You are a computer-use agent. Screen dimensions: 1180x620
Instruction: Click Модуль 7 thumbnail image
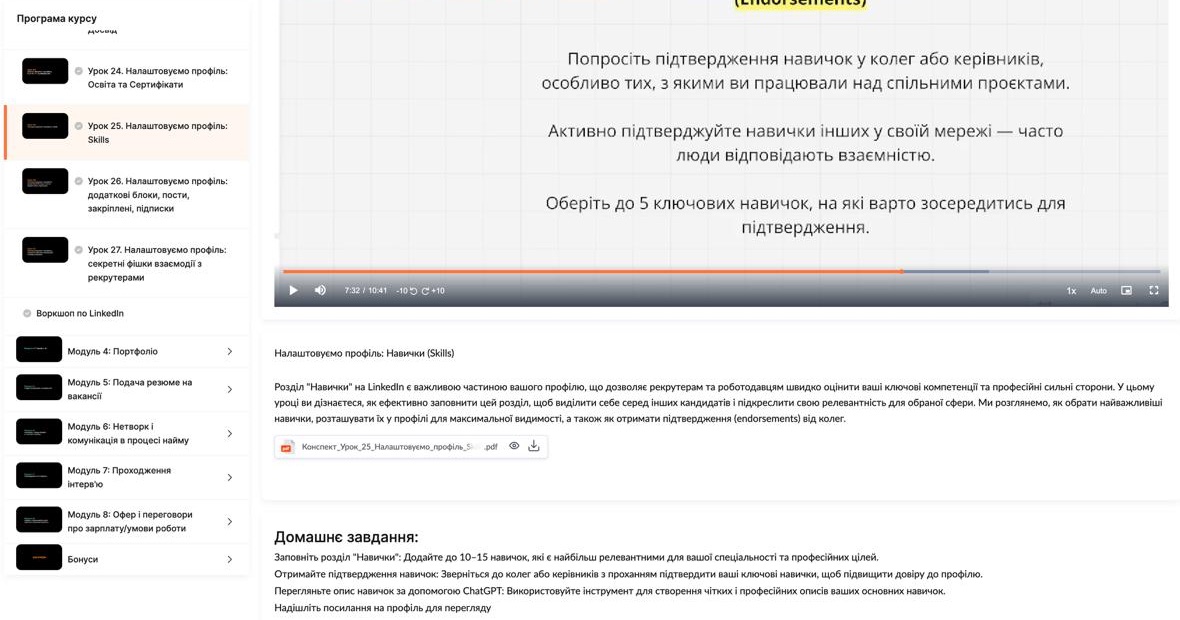point(39,476)
